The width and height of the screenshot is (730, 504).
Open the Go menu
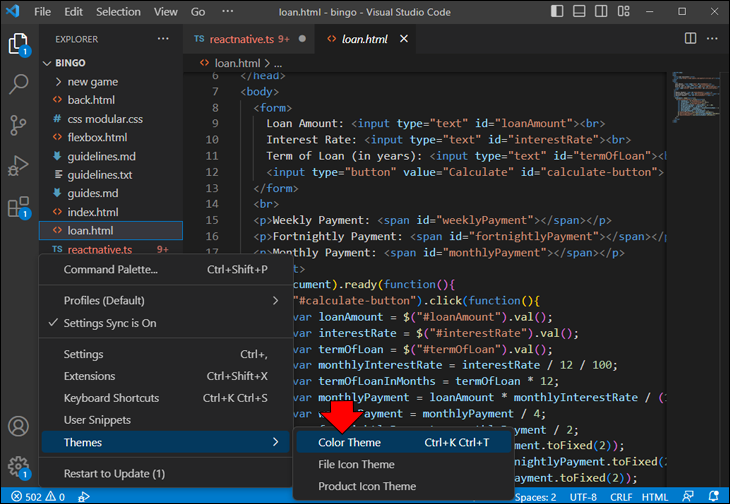(198, 12)
